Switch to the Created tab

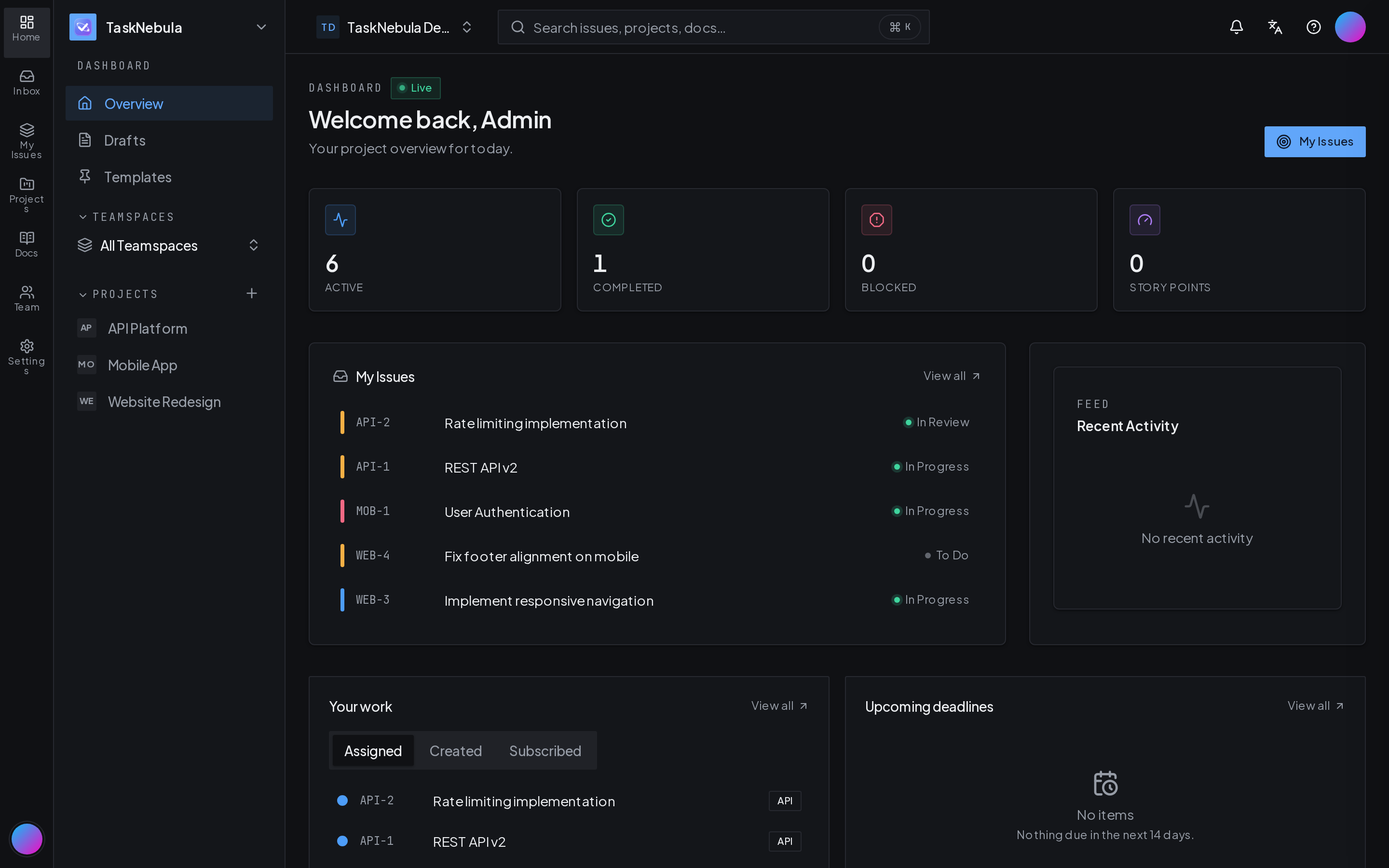point(455,750)
